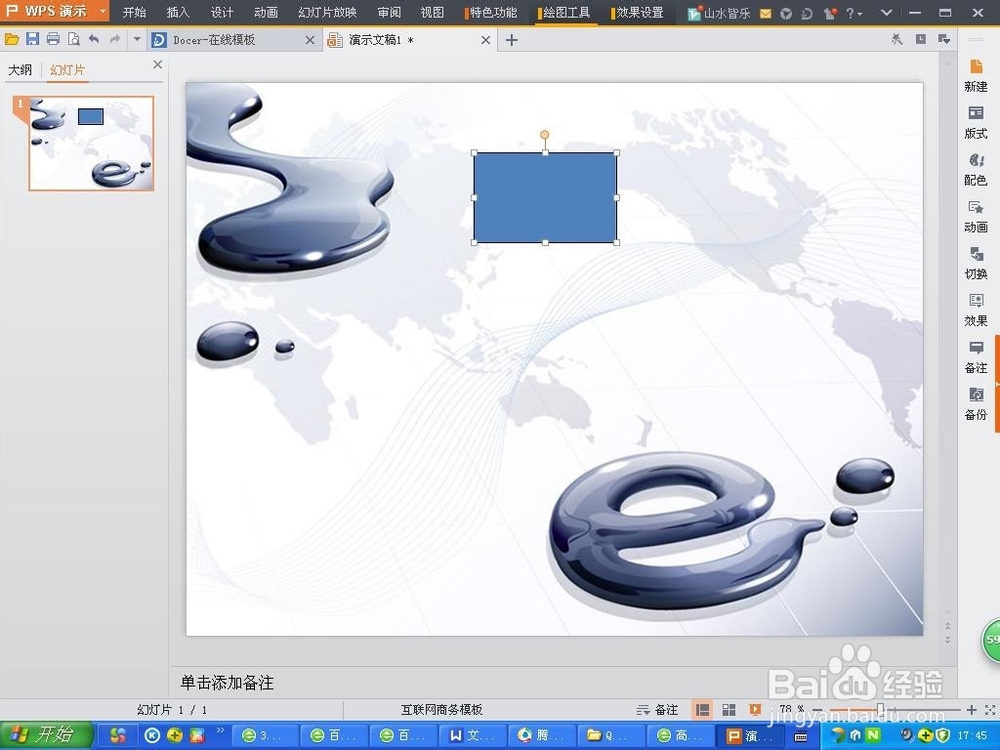The height and width of the screenshot is (750, 1000).
Task: Open the help question mark dropdown
Action: 854,13
